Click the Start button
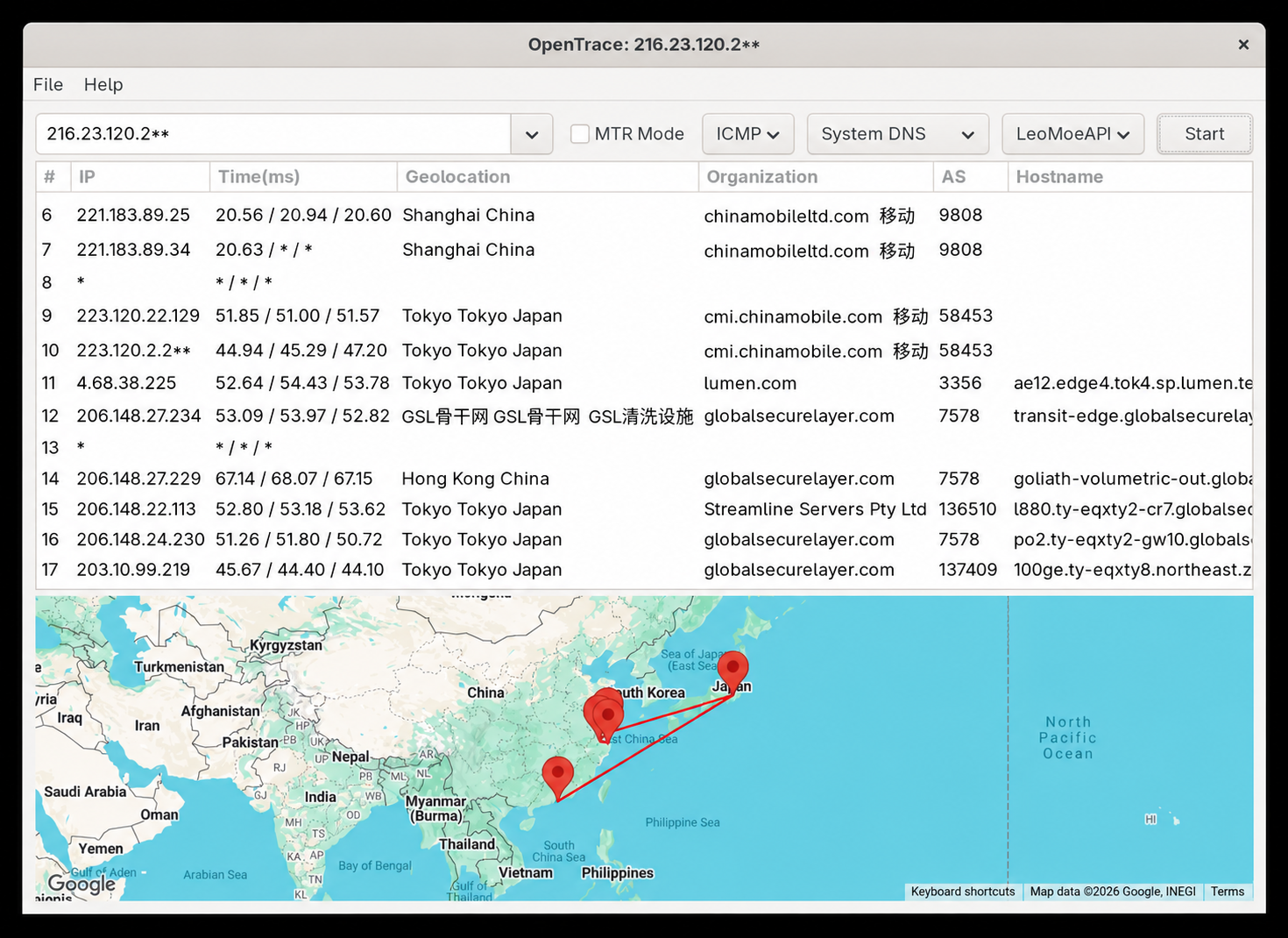1288x938 pixels. coord(1205,134)
